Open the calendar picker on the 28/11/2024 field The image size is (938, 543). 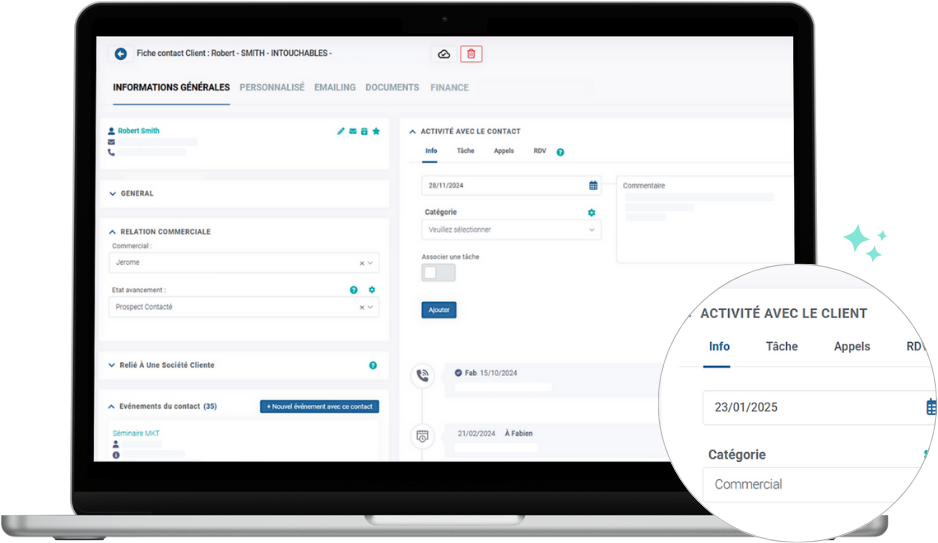tap(593, 186)
